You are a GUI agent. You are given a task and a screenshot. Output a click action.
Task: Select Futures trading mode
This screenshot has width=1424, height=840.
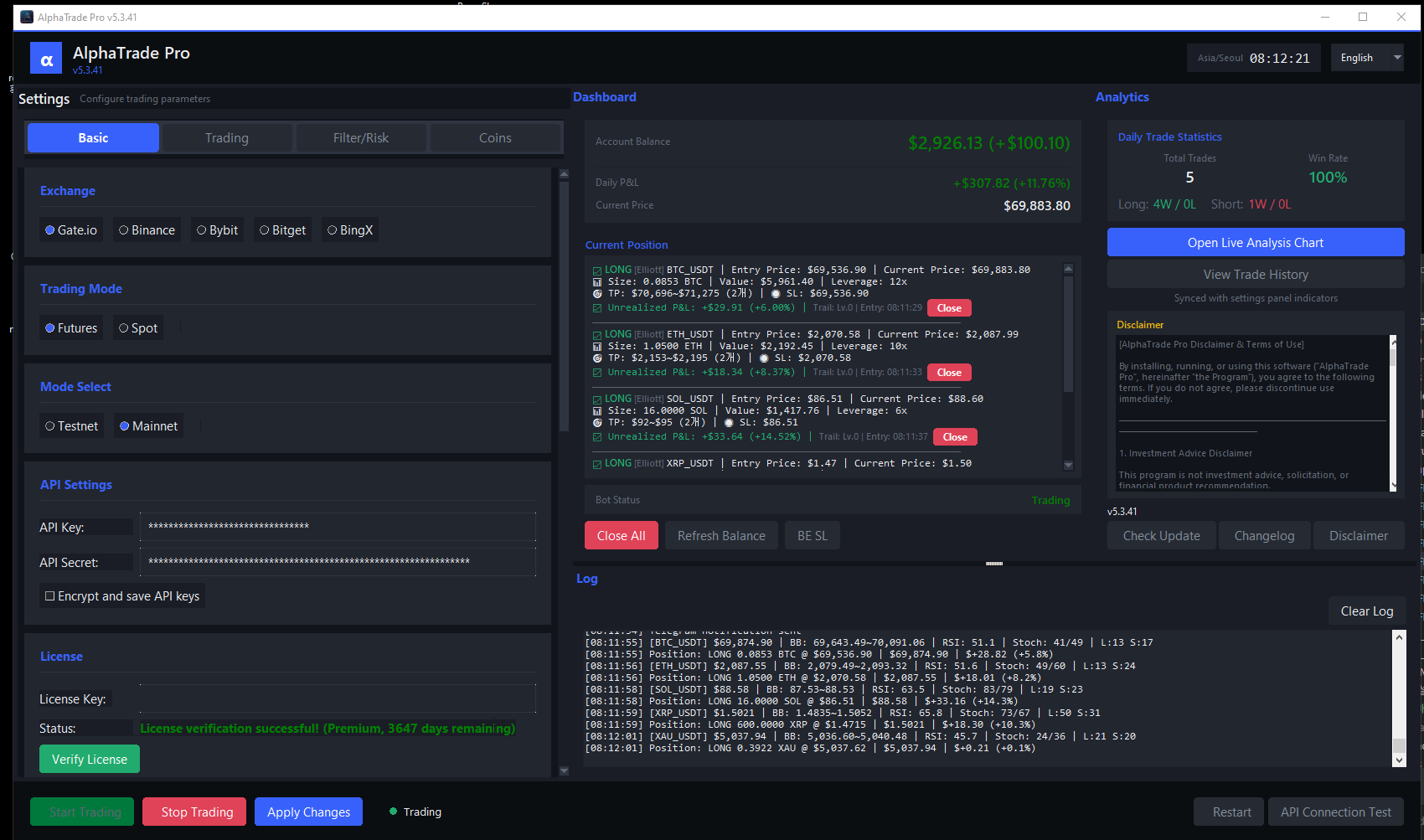click(x=71, y=328)
